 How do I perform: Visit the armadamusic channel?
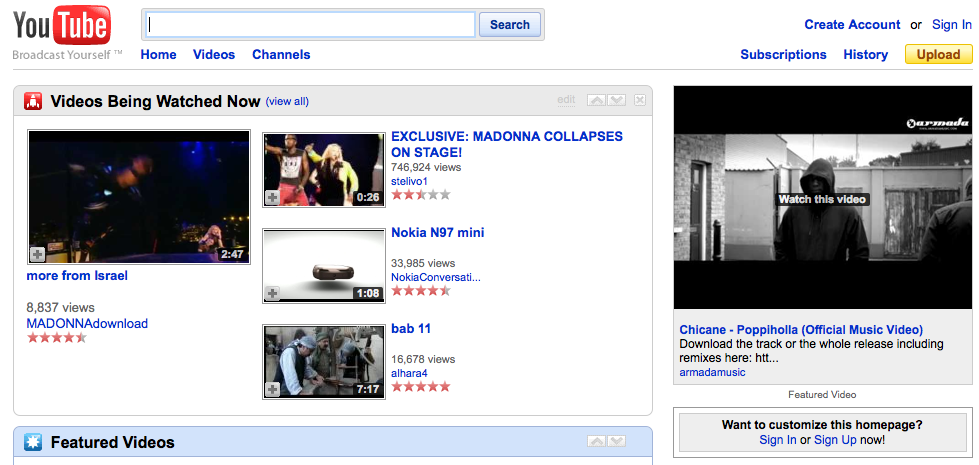point(712,373)
